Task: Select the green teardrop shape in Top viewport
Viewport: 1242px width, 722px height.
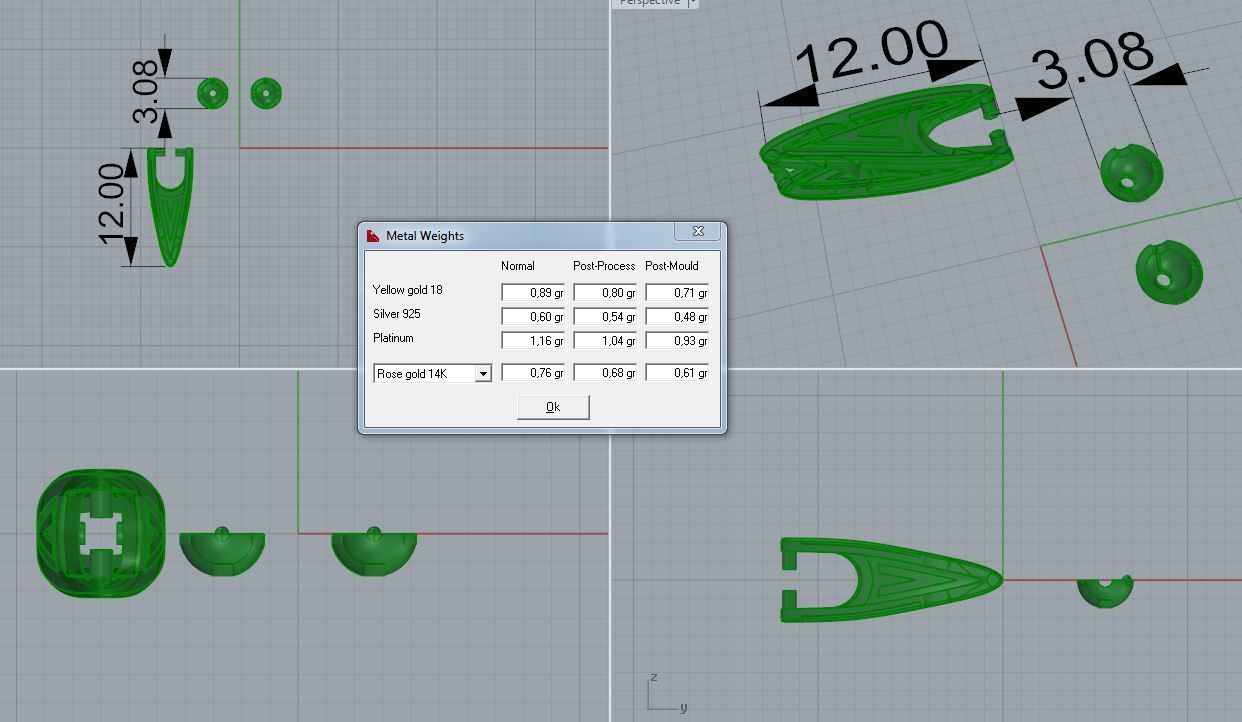Action: 170,206
